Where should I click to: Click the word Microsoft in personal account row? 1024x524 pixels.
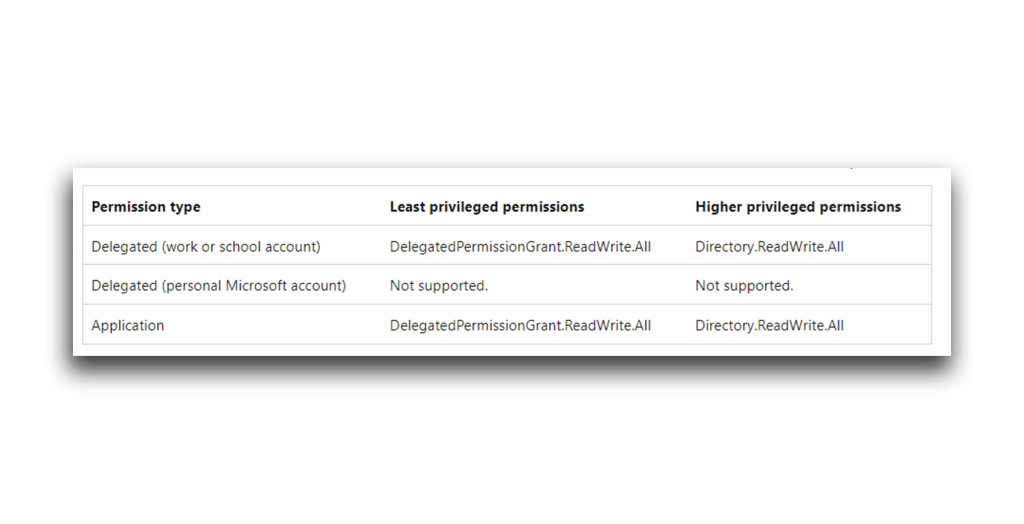(x=257, y=286)
